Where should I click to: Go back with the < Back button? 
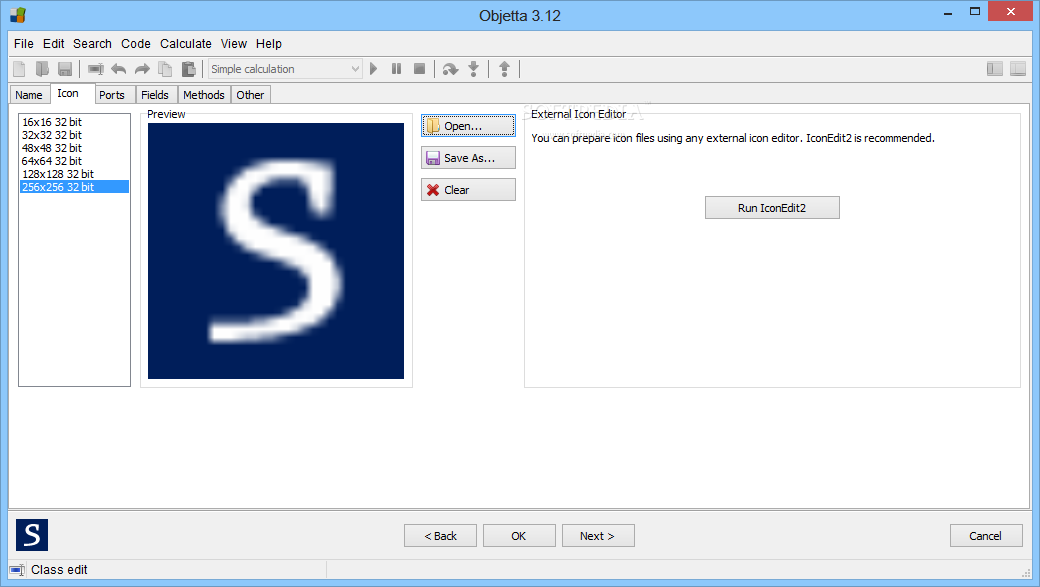tap(440, 536)
